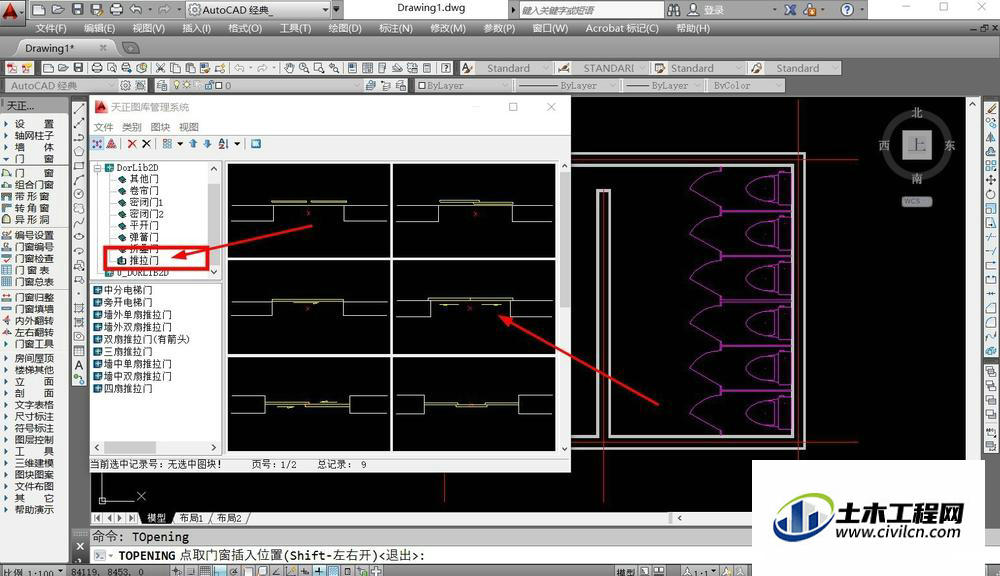Image resolution: width=1000 pixels, height=576 pixels.
Task: Activate the Pan hand tool
Action: pos(289,68)
